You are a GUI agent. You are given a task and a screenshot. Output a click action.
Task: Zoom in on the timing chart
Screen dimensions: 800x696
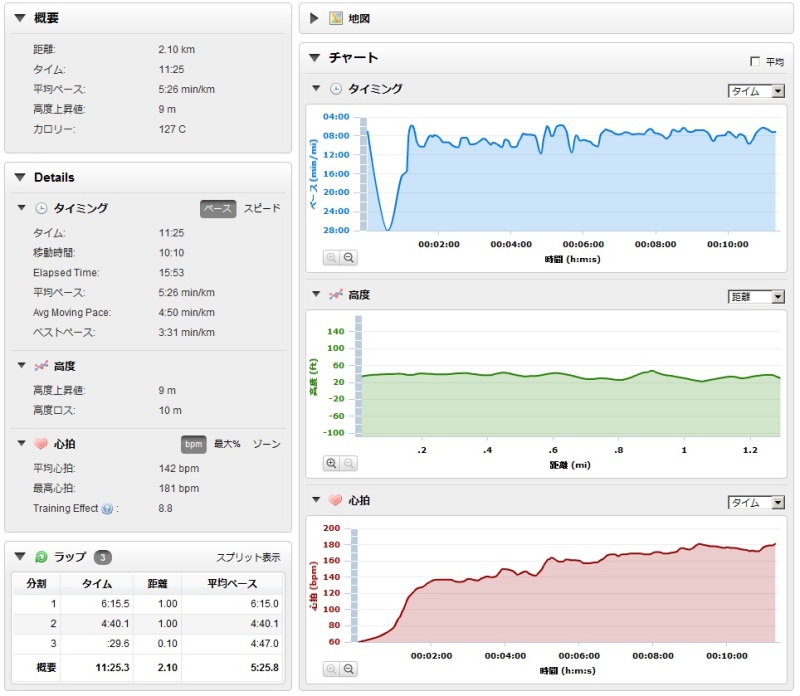coord(331,257)
